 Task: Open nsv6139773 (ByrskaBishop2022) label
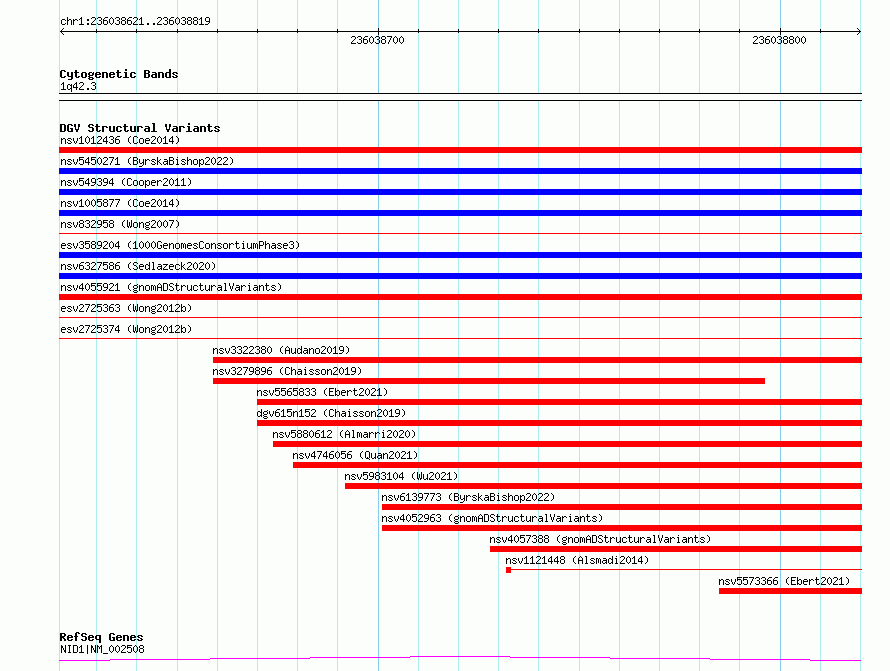click(468, 497)
